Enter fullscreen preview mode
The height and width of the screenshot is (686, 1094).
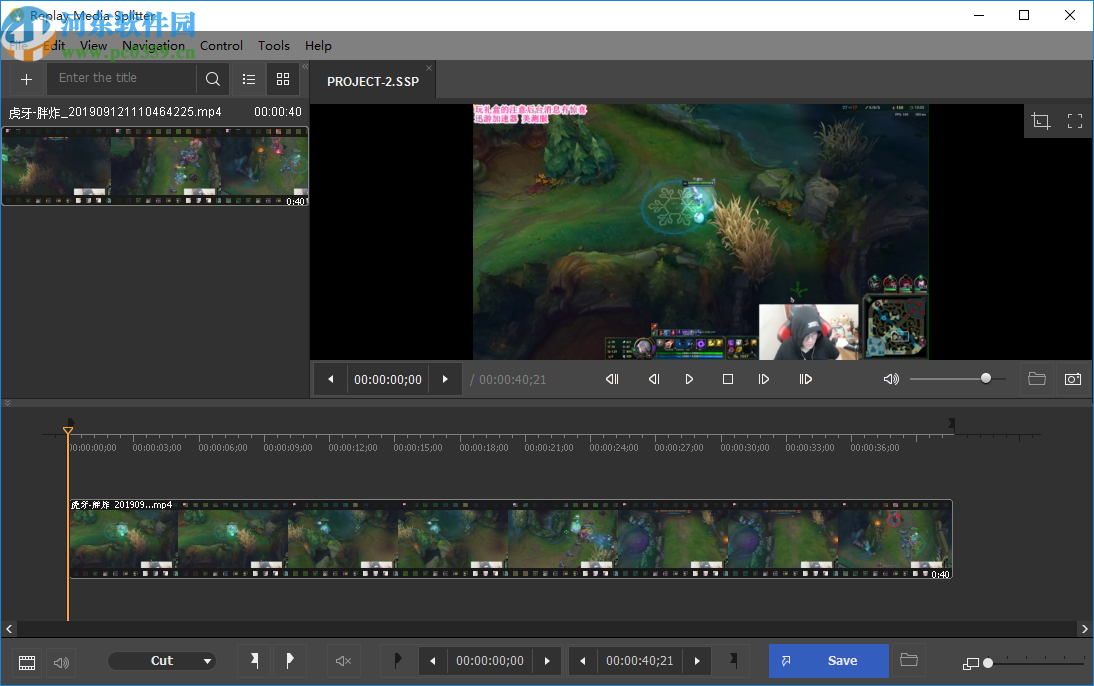(x=1075, y=121)
